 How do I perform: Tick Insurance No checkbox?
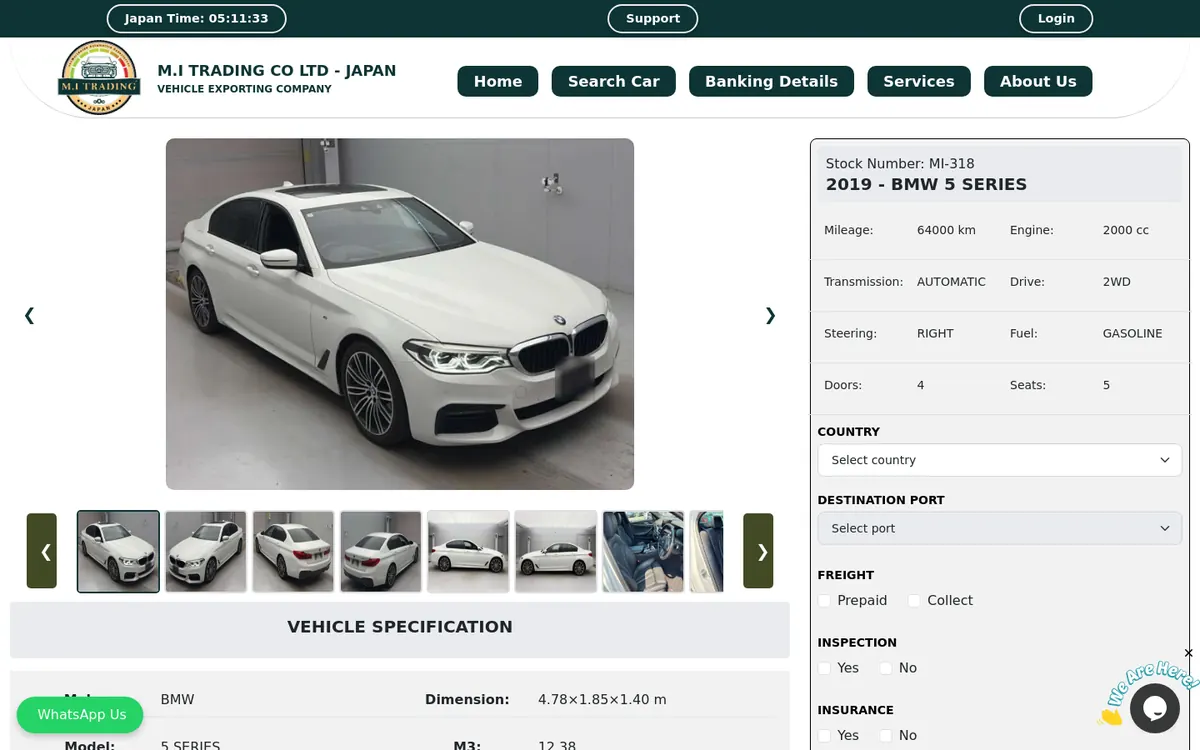tap(886, 735)
